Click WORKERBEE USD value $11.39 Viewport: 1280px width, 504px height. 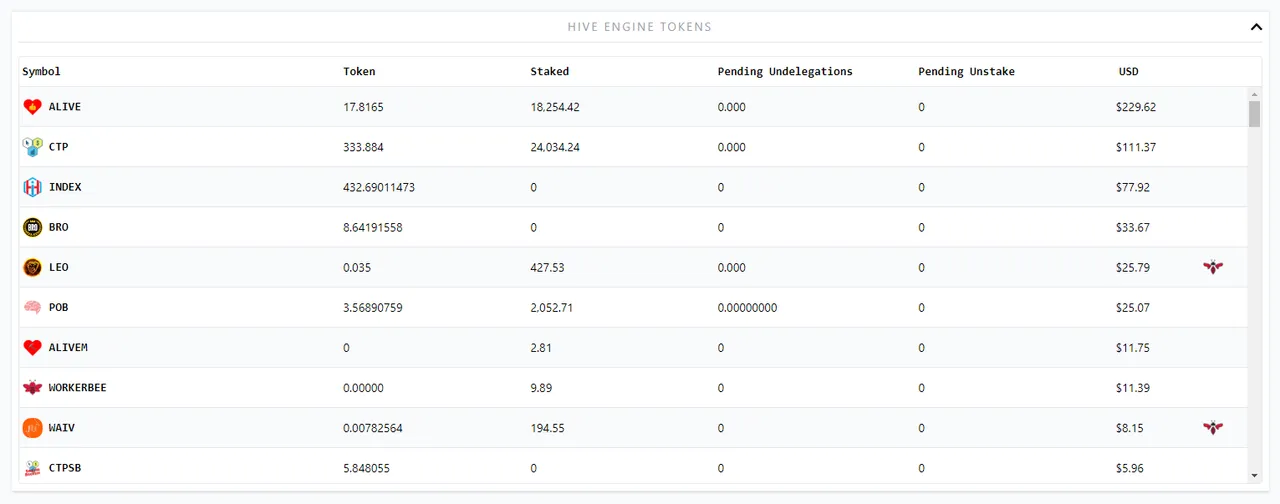(x=1133, y=387)
